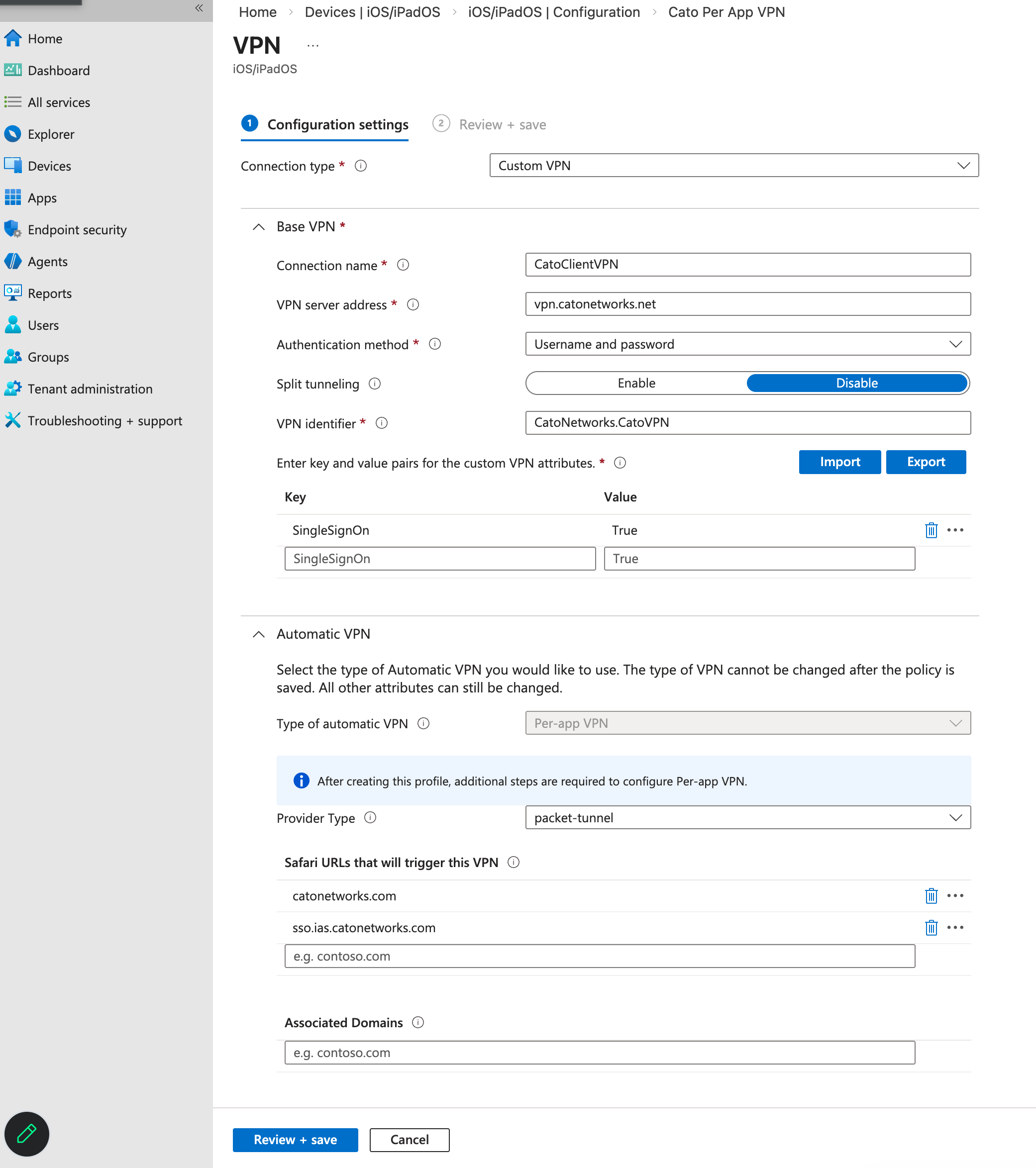Image resolution: width=1036 pixels, height=1168 pixels.
Task: Open the Users icon in the sidebar
Action: 12,324
